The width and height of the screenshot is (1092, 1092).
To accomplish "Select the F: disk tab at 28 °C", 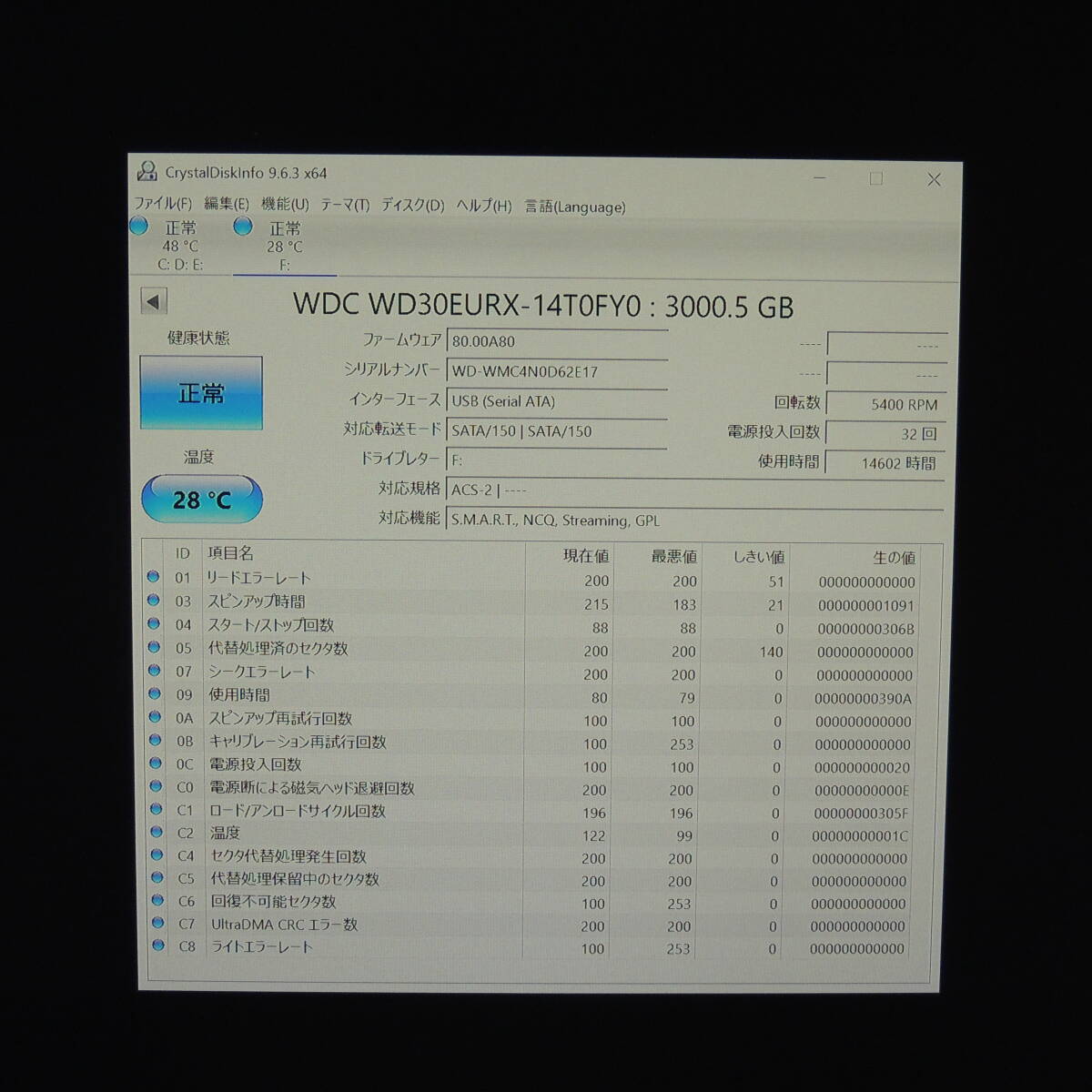I will pyautogui.click(x=284, y=247).
